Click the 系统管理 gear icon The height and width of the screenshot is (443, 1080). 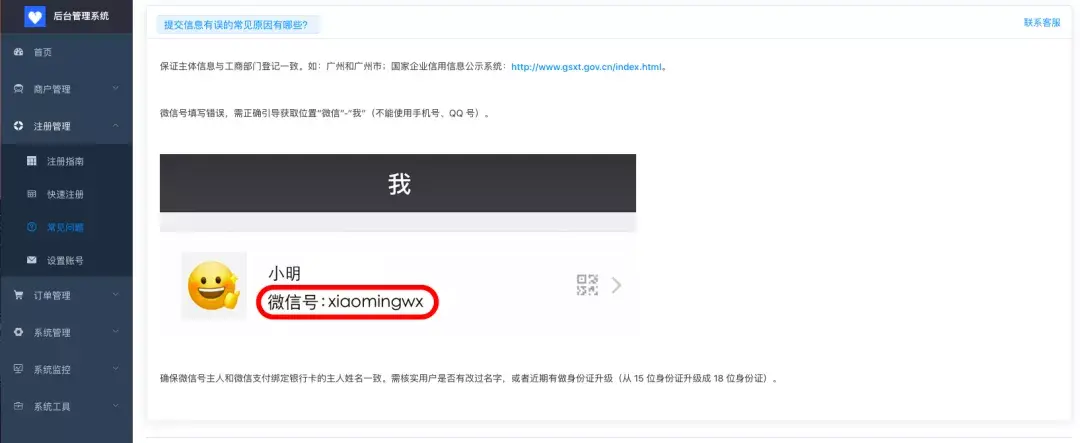click(x=19, y=332)
